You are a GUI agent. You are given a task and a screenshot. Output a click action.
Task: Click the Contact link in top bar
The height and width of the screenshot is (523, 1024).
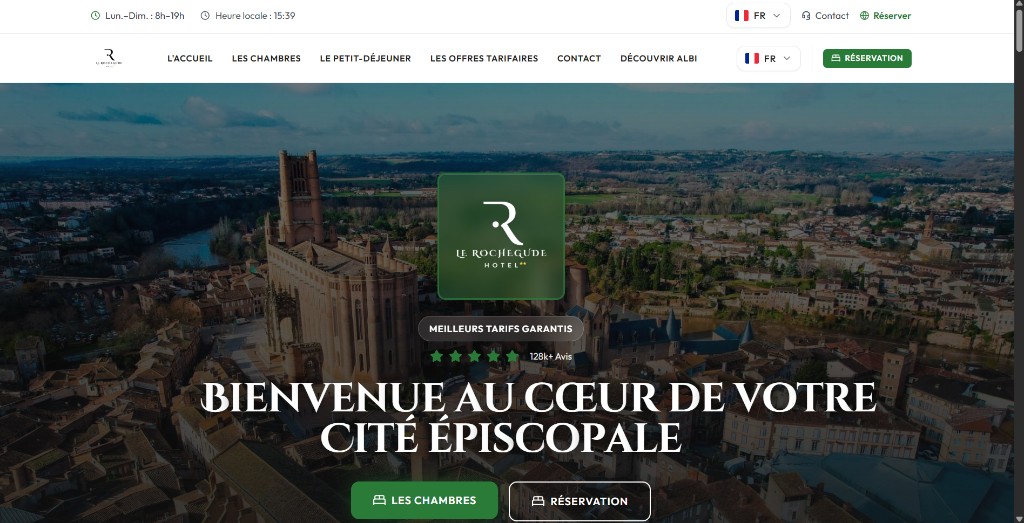click(x=825, y=16)
